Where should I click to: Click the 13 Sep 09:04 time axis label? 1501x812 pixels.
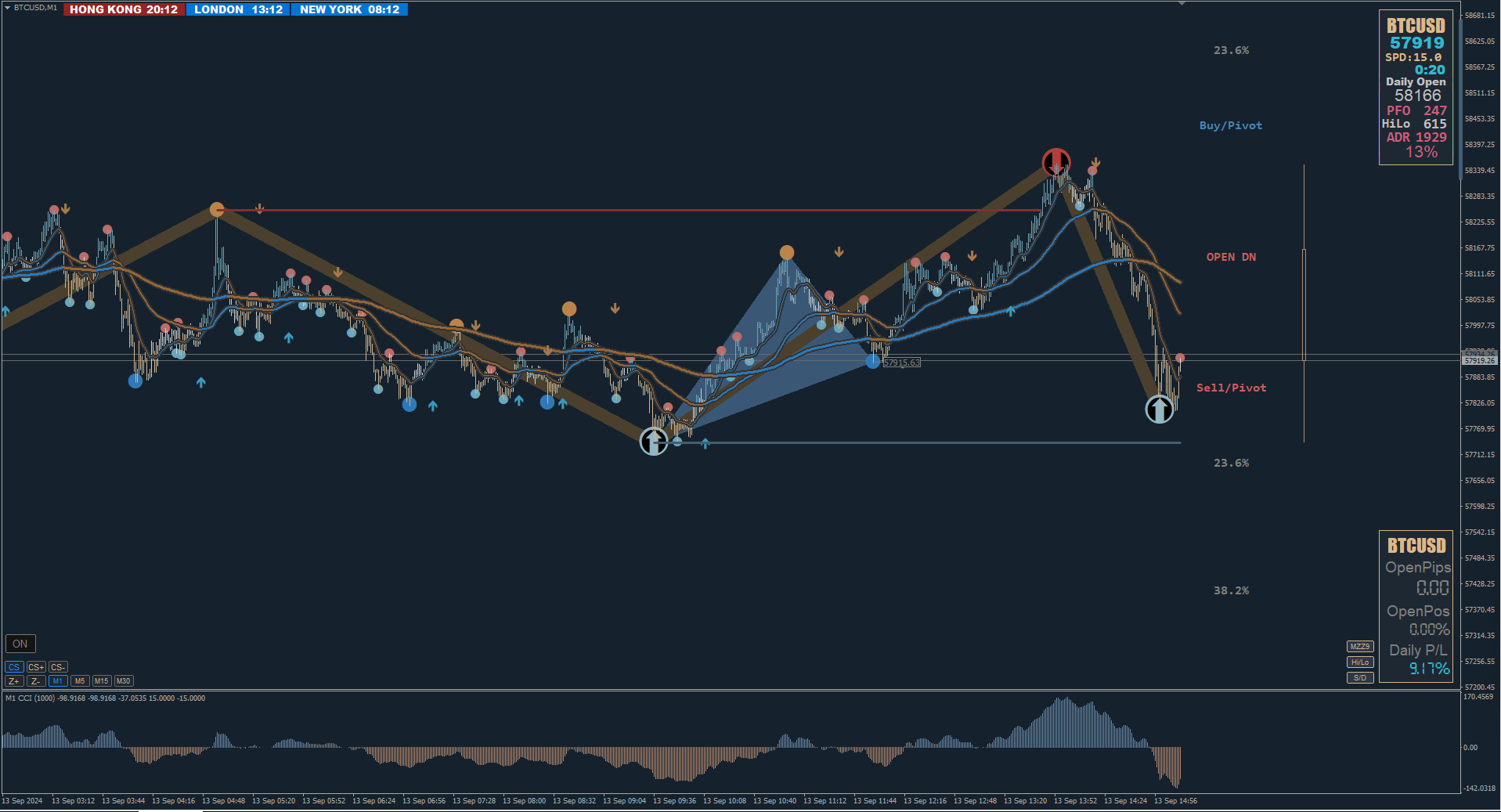[x=625, y=801]
